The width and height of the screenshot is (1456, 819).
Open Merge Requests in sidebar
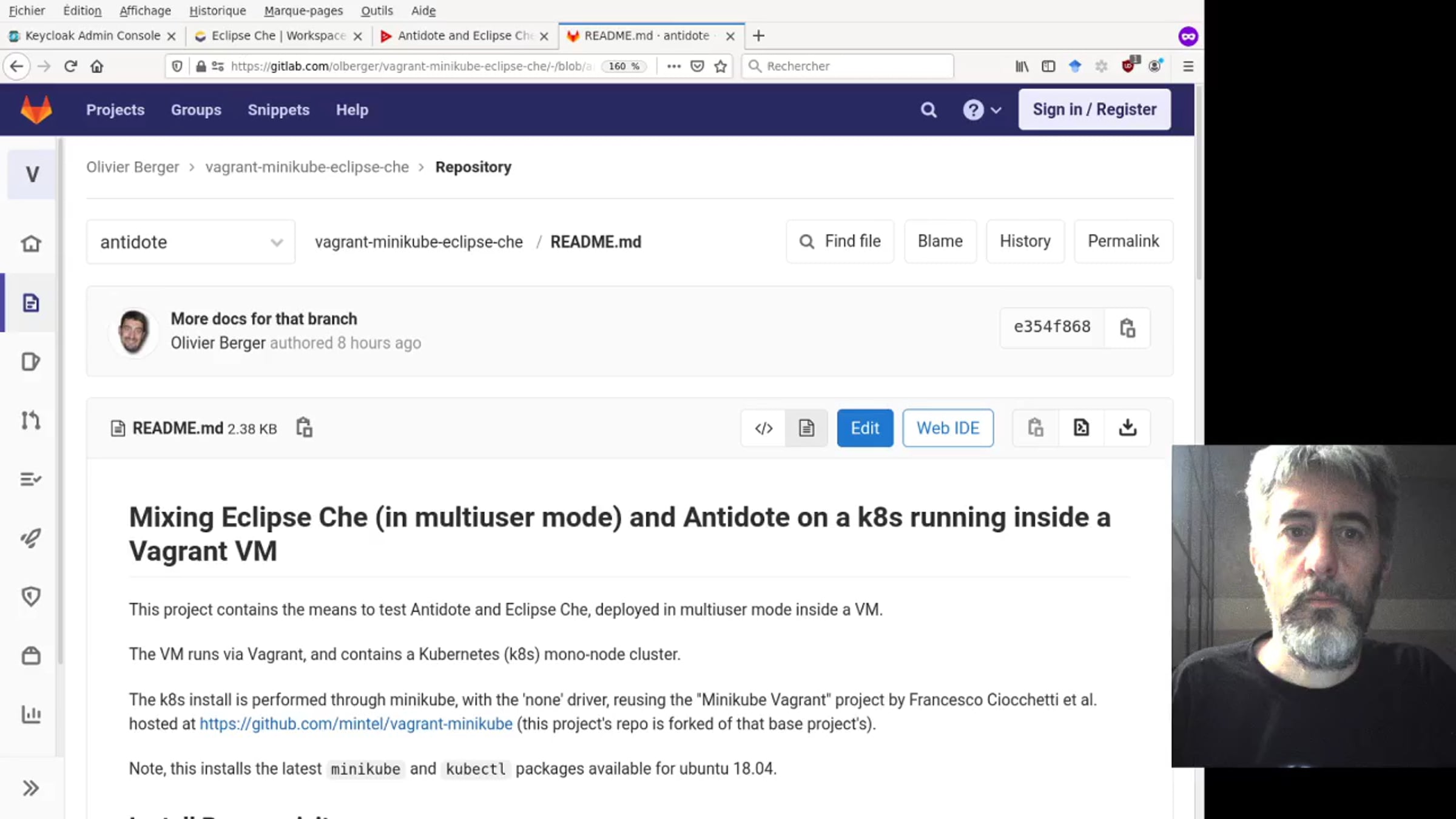(31, 420)
